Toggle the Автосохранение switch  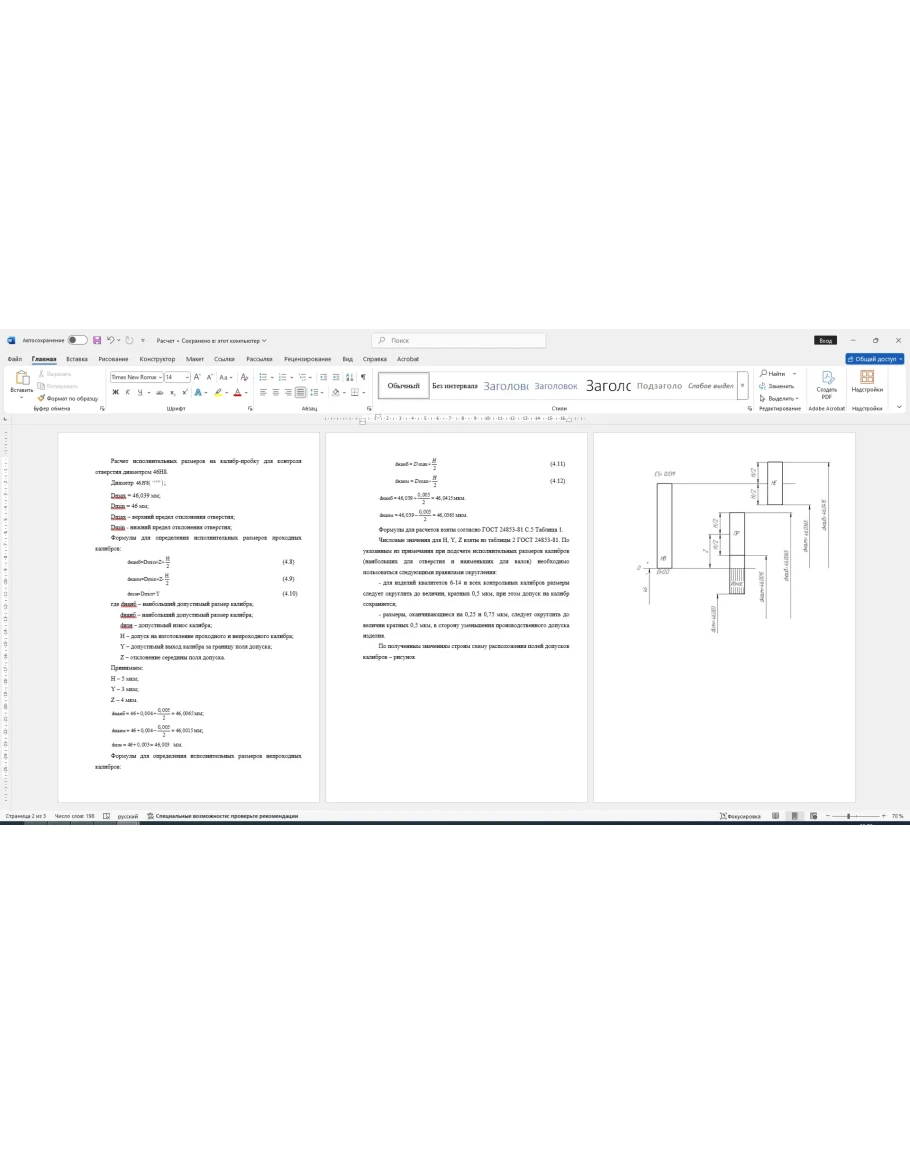[x=77, y=340]
